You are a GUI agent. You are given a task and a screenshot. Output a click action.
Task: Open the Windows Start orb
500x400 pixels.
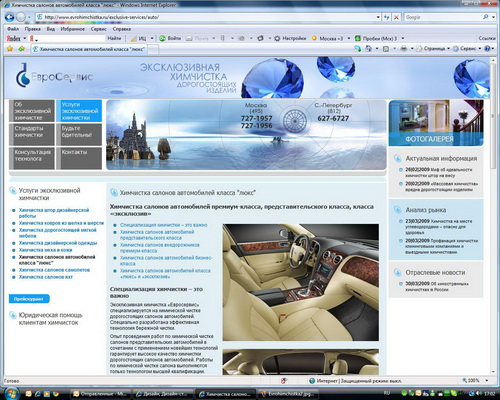click(11, 393)
